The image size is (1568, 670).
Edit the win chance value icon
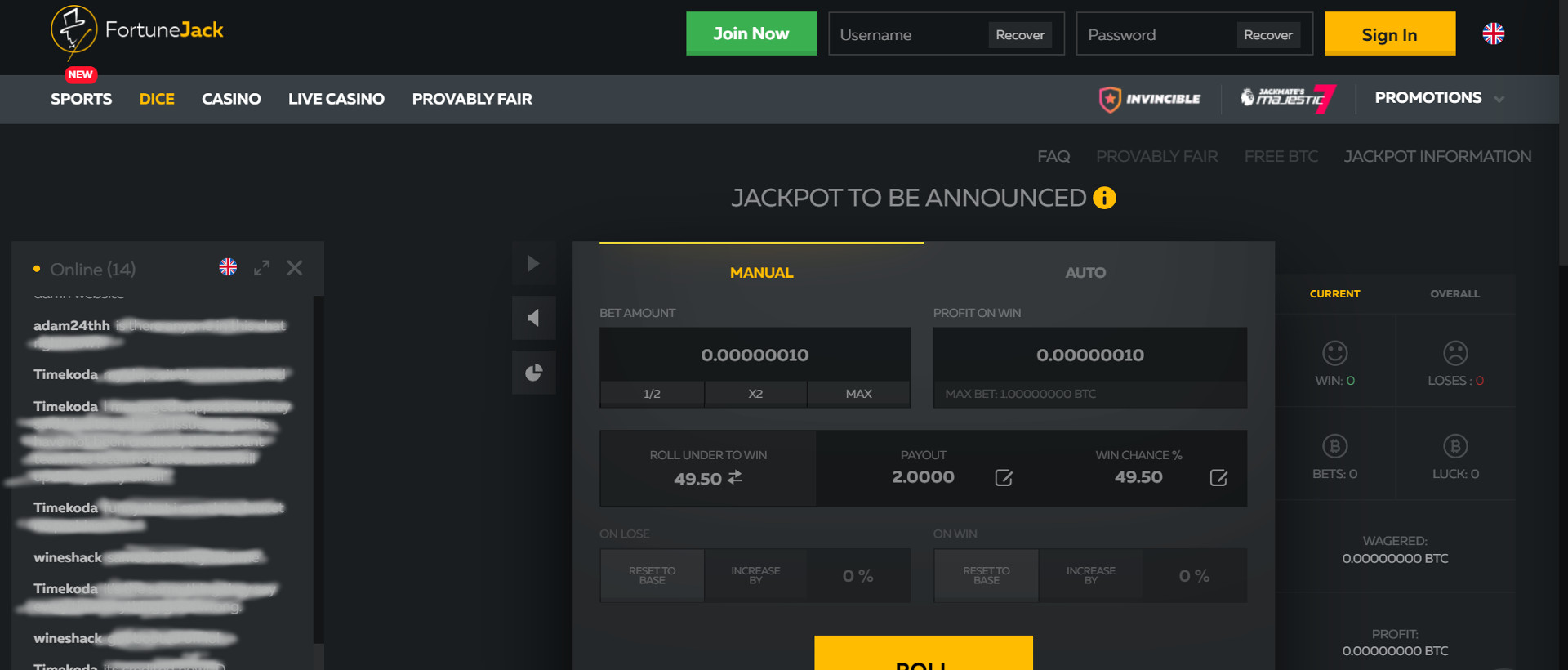pyautogui.click(x=1218, y=478)
